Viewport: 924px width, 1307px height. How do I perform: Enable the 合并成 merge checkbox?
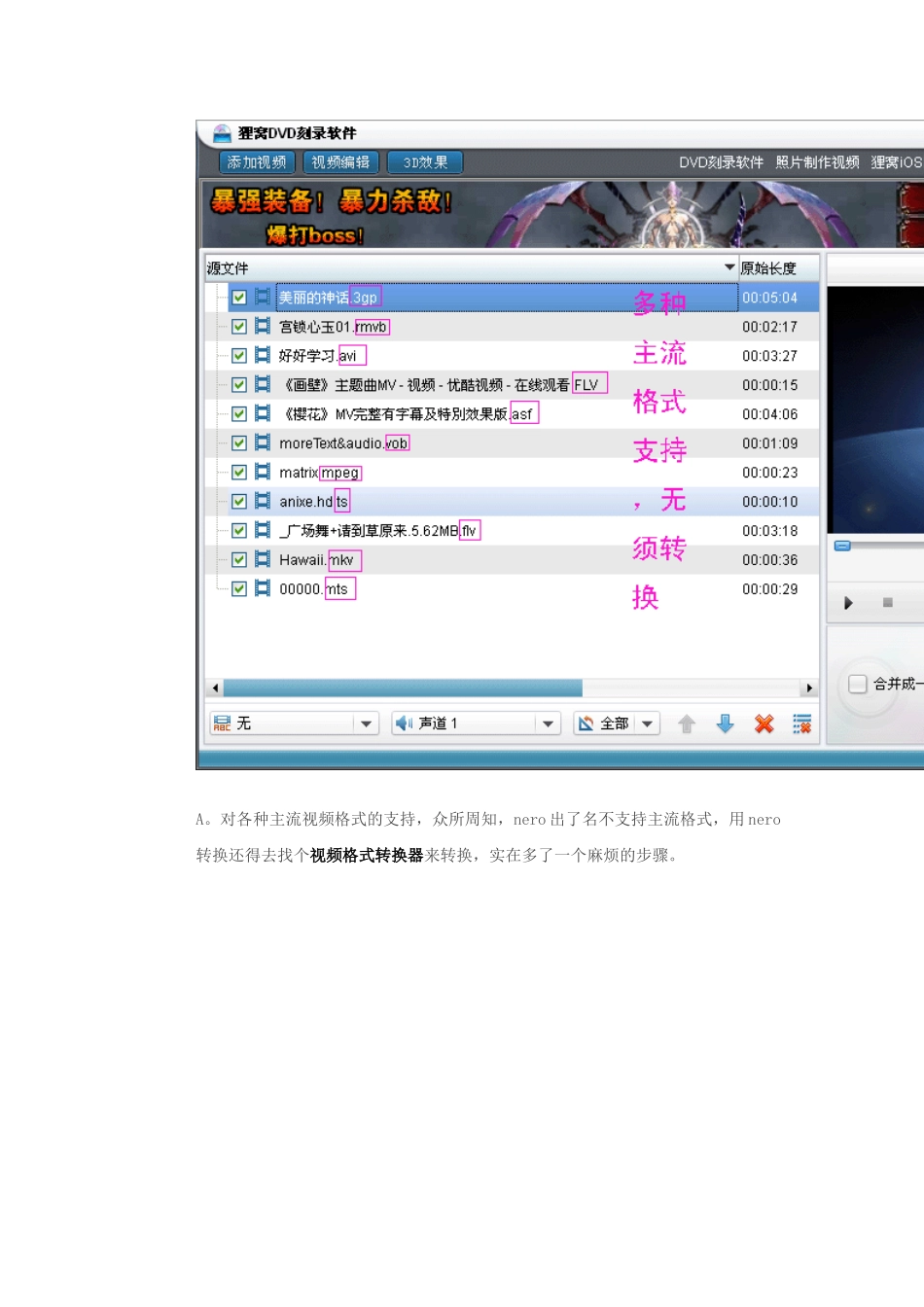(858, 684)
